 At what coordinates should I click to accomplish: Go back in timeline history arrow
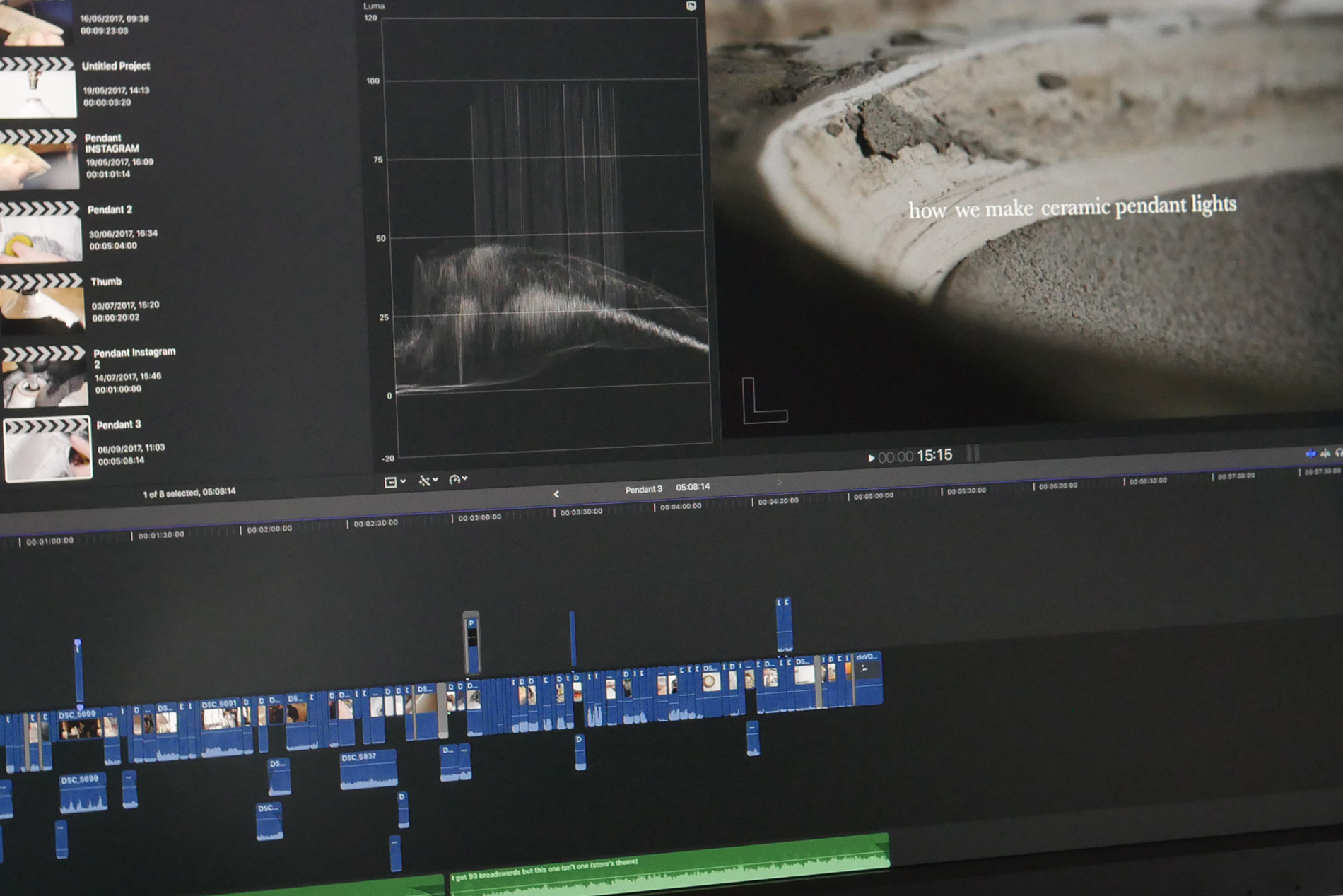click(x=556, y=494)
